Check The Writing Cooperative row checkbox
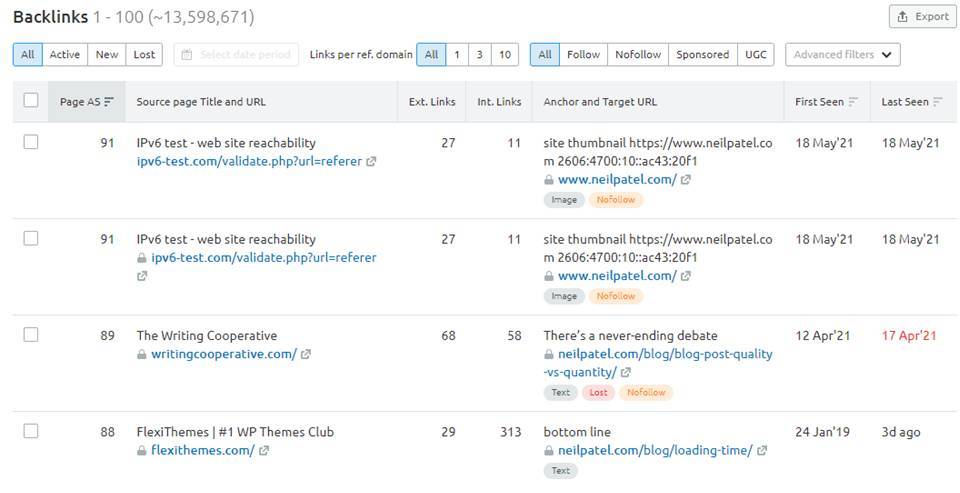The height and width of the screenshot is (493, 960). tap(31, 334)
